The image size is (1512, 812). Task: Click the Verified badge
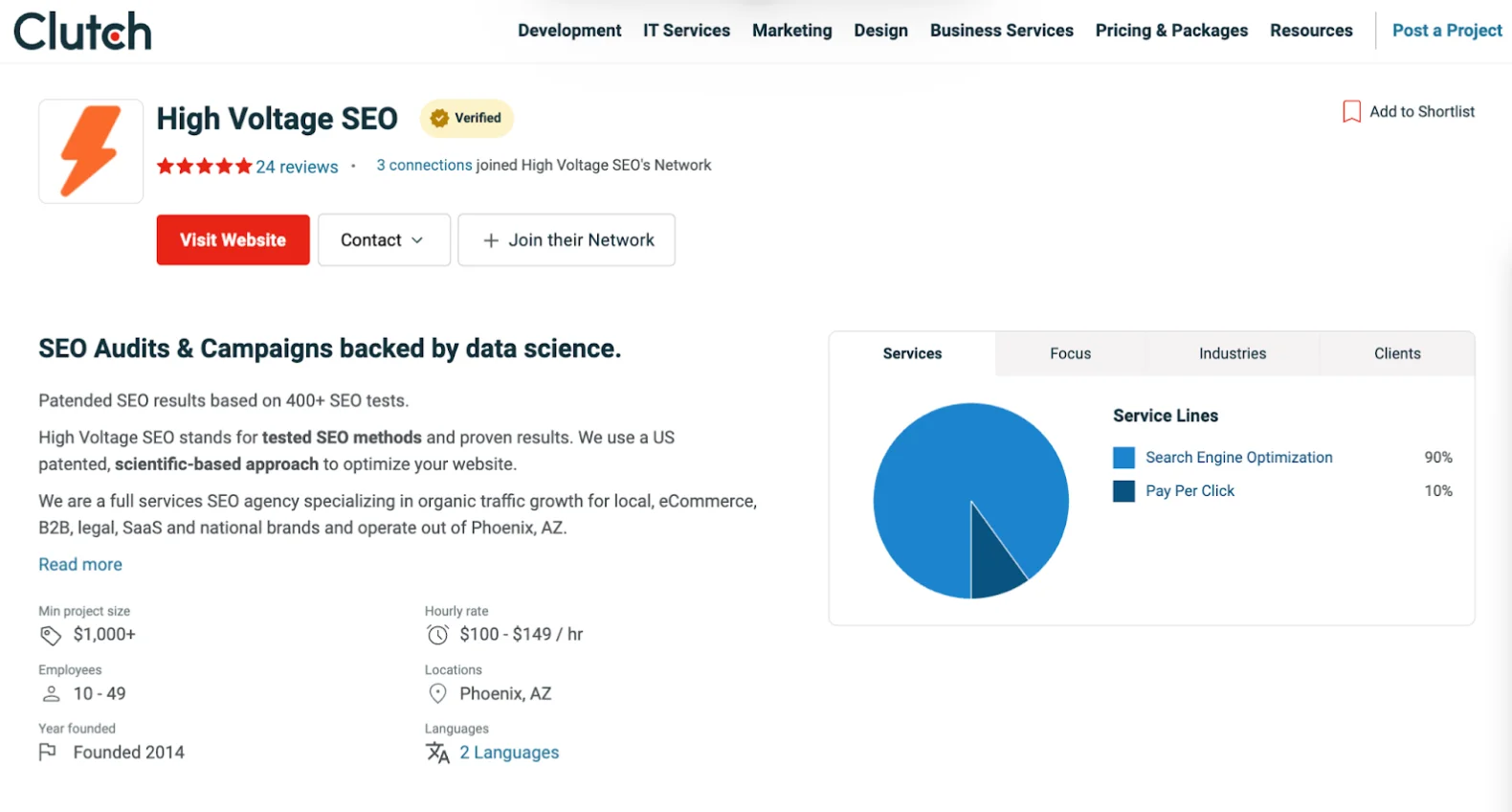[467, 118]
